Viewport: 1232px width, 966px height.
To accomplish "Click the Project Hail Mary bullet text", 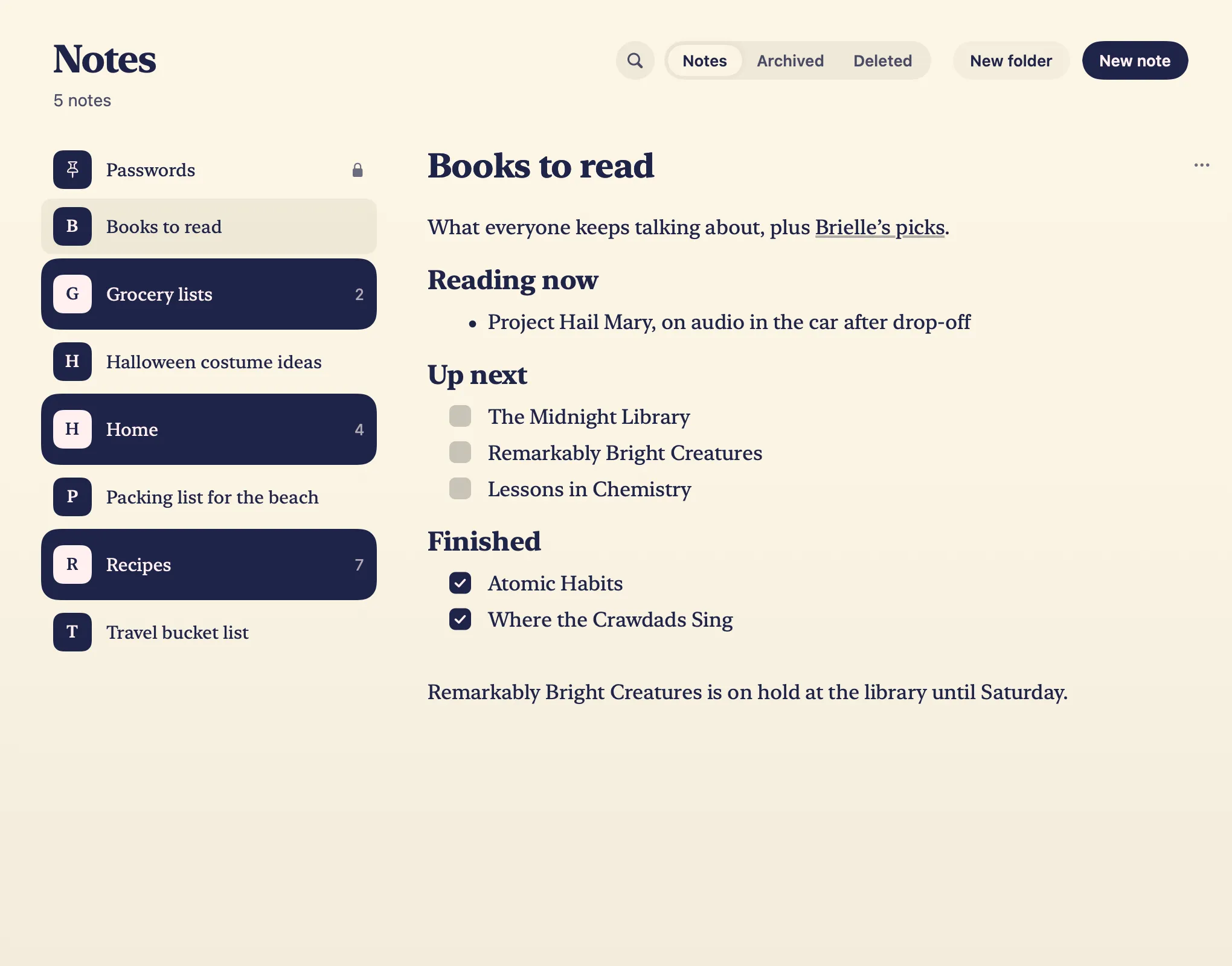I will [x=729, y=322].
